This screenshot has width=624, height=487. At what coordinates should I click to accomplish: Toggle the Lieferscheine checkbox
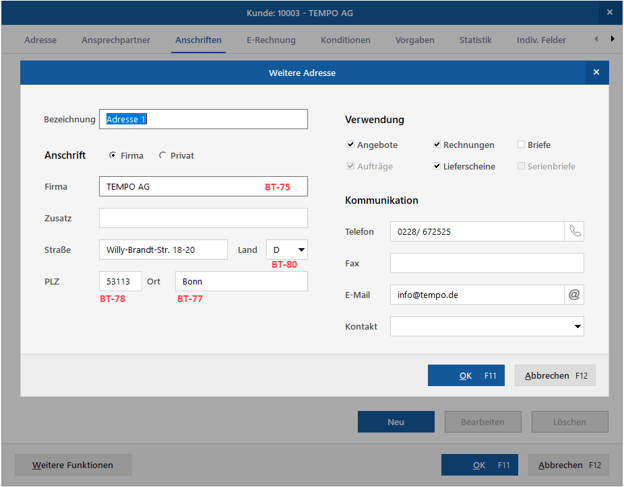click(x=437, y=166)
